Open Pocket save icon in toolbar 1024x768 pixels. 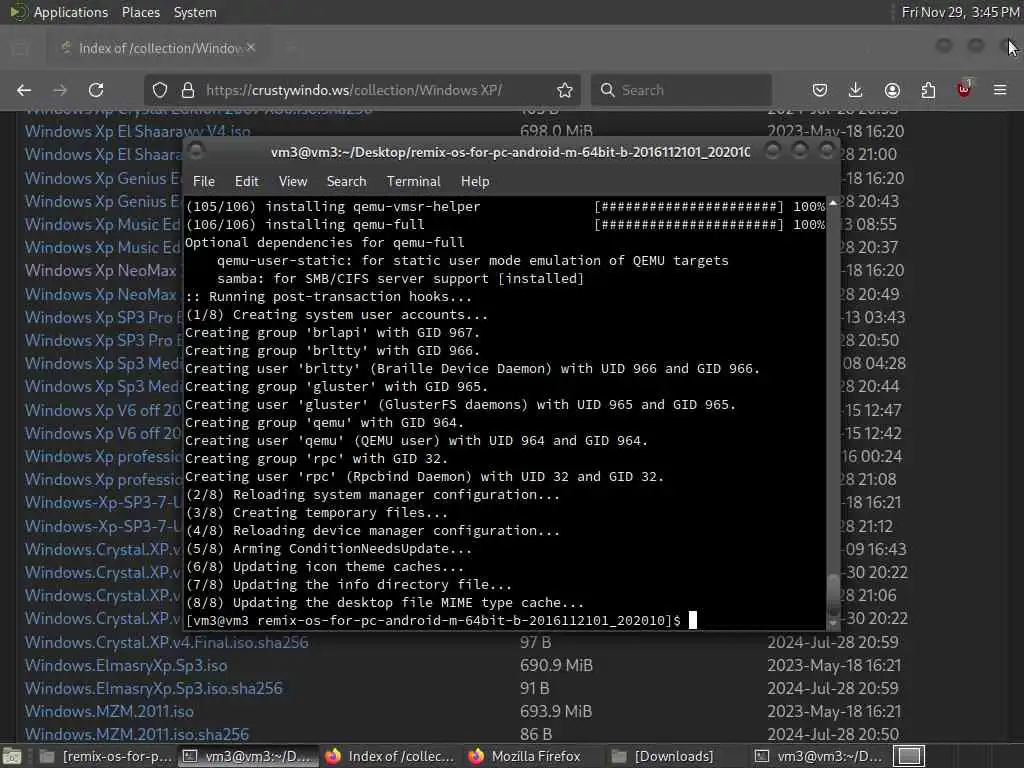[820, 90]
